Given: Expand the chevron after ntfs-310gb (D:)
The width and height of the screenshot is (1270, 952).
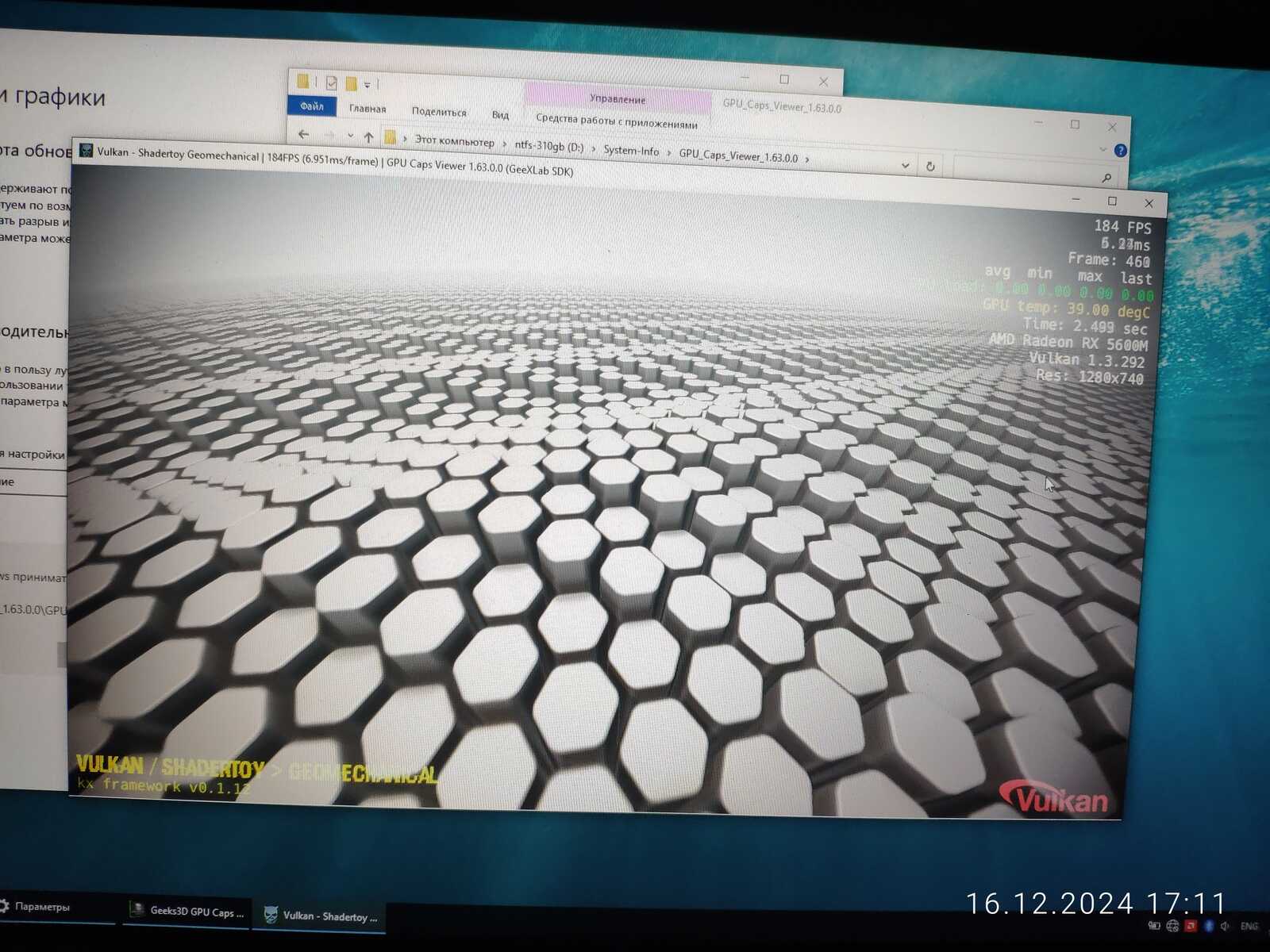Looking at the screenshot, I should [x=593, y=148].
